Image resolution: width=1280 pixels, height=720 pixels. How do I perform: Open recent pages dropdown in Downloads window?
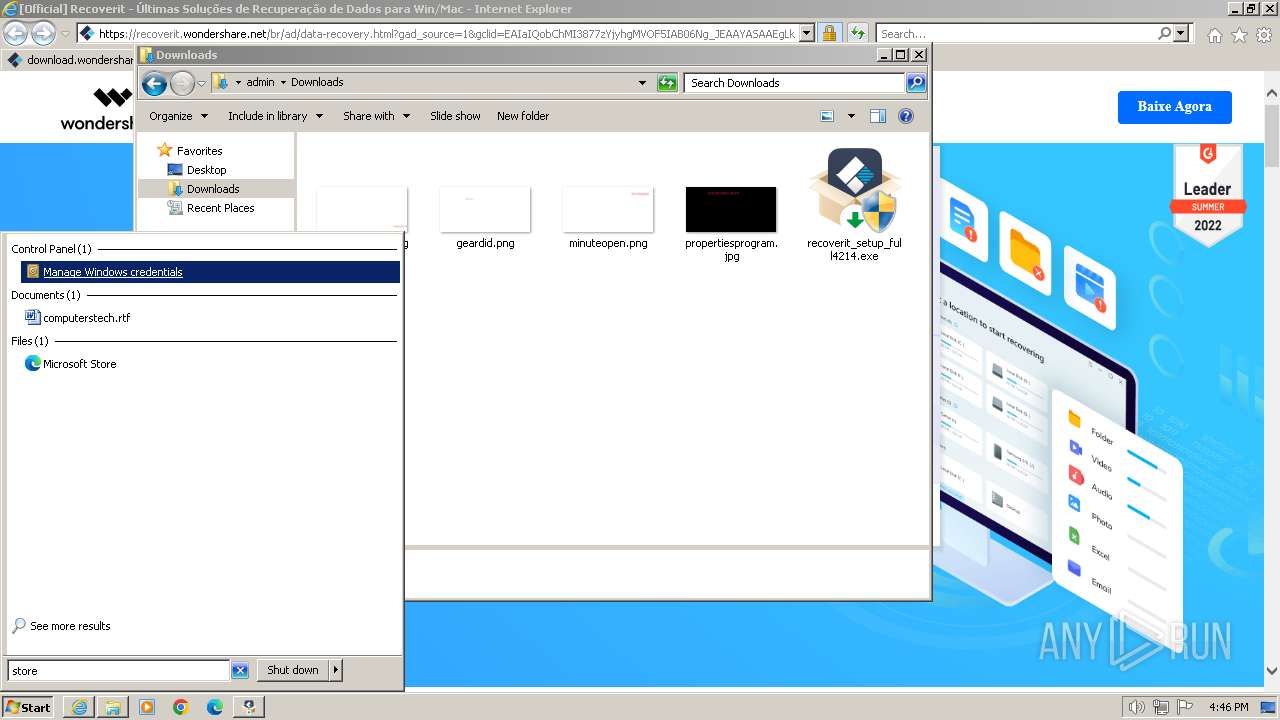(x=201, y=83)
